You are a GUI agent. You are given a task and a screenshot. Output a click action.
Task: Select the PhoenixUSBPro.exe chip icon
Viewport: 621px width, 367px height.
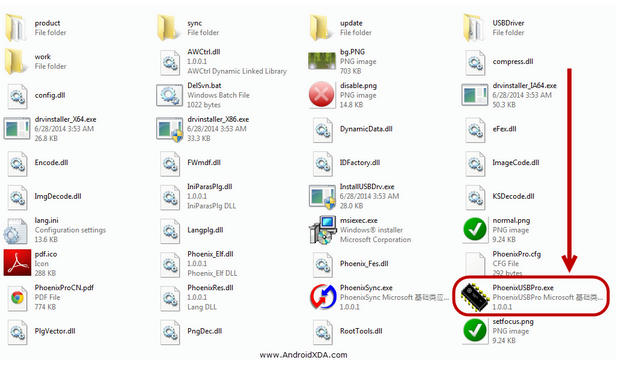(474, 297)
